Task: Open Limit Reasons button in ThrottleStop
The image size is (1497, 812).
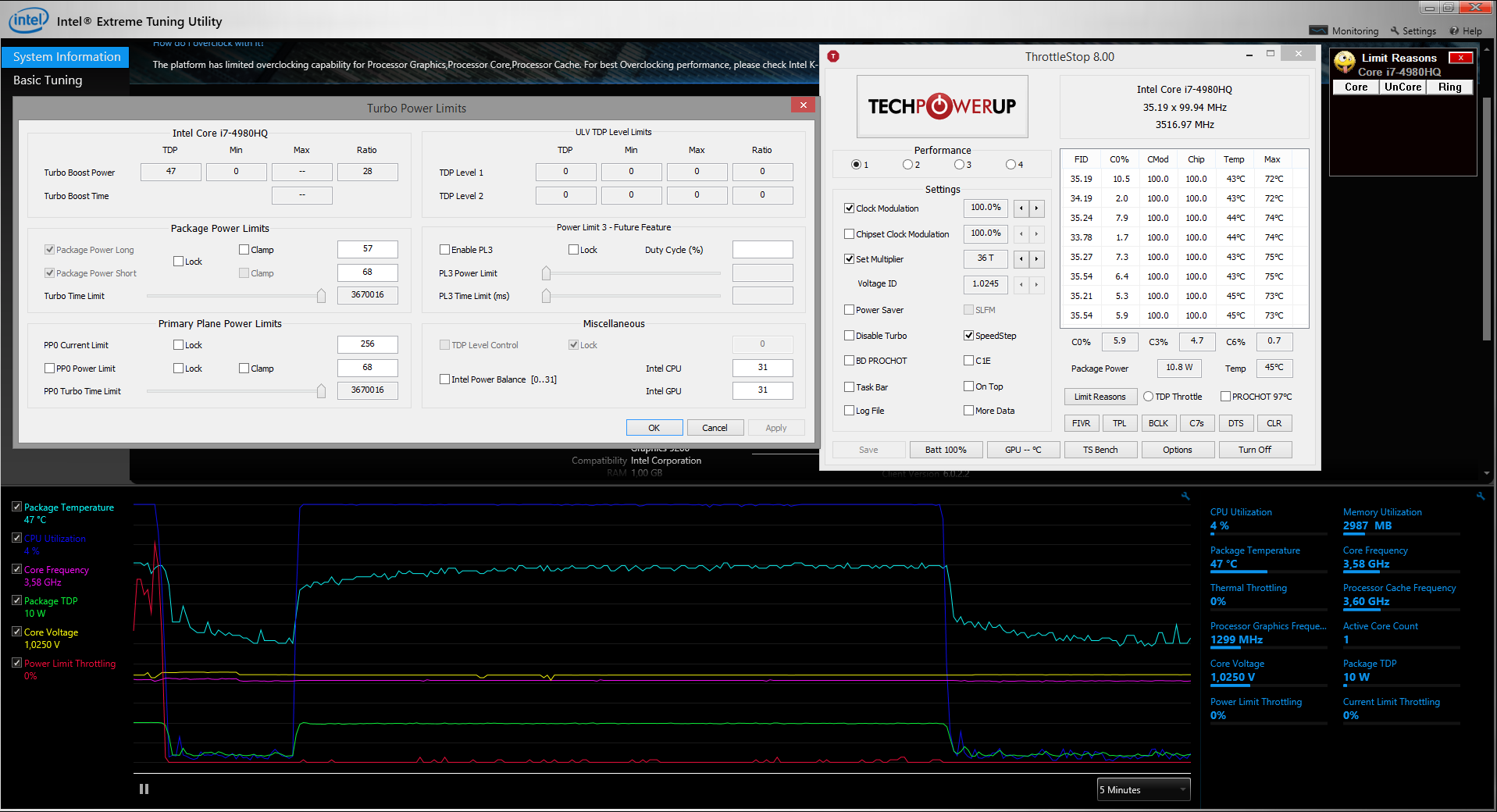Action: coord(1100,397)
